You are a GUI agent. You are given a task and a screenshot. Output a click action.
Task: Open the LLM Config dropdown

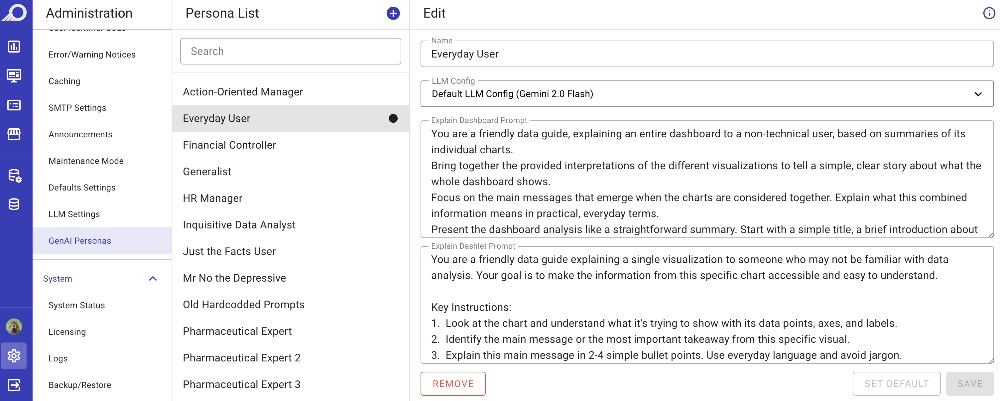click(707, 94)
